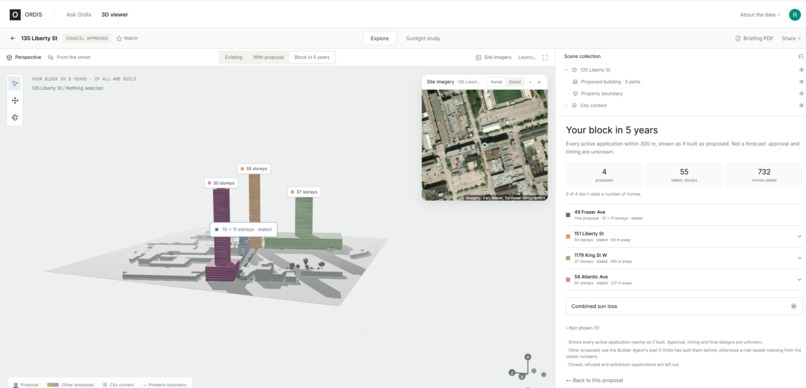This screenshot has height=388, width=806.
Task: Click the Proposed building icon in tree
Action: [575, 82]
